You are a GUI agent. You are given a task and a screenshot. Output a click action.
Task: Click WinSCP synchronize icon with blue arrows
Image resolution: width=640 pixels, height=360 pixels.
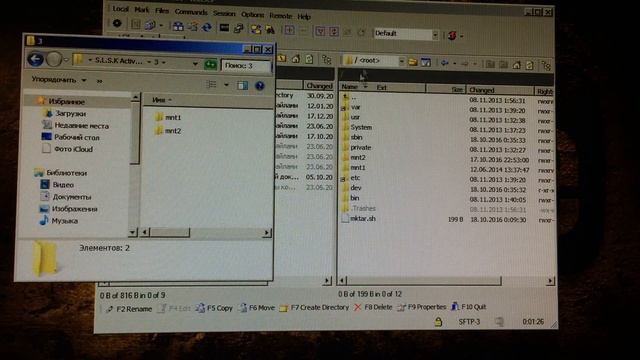click(207, 27)
